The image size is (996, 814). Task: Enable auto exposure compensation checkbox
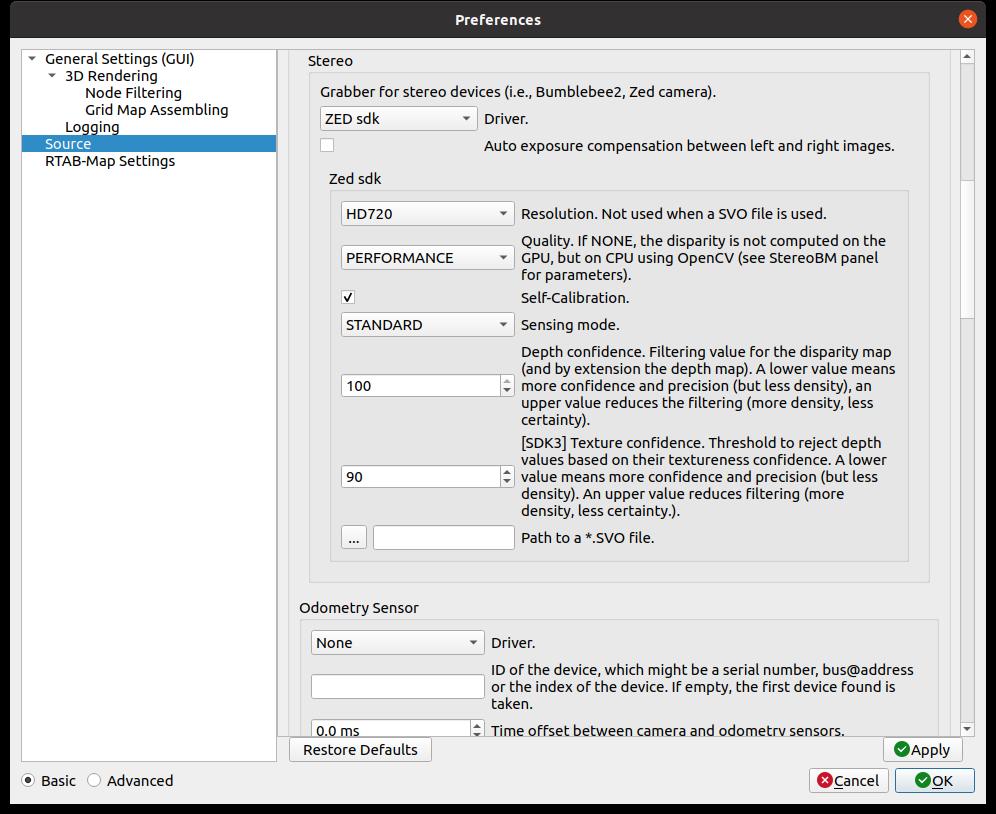[327, 146]
